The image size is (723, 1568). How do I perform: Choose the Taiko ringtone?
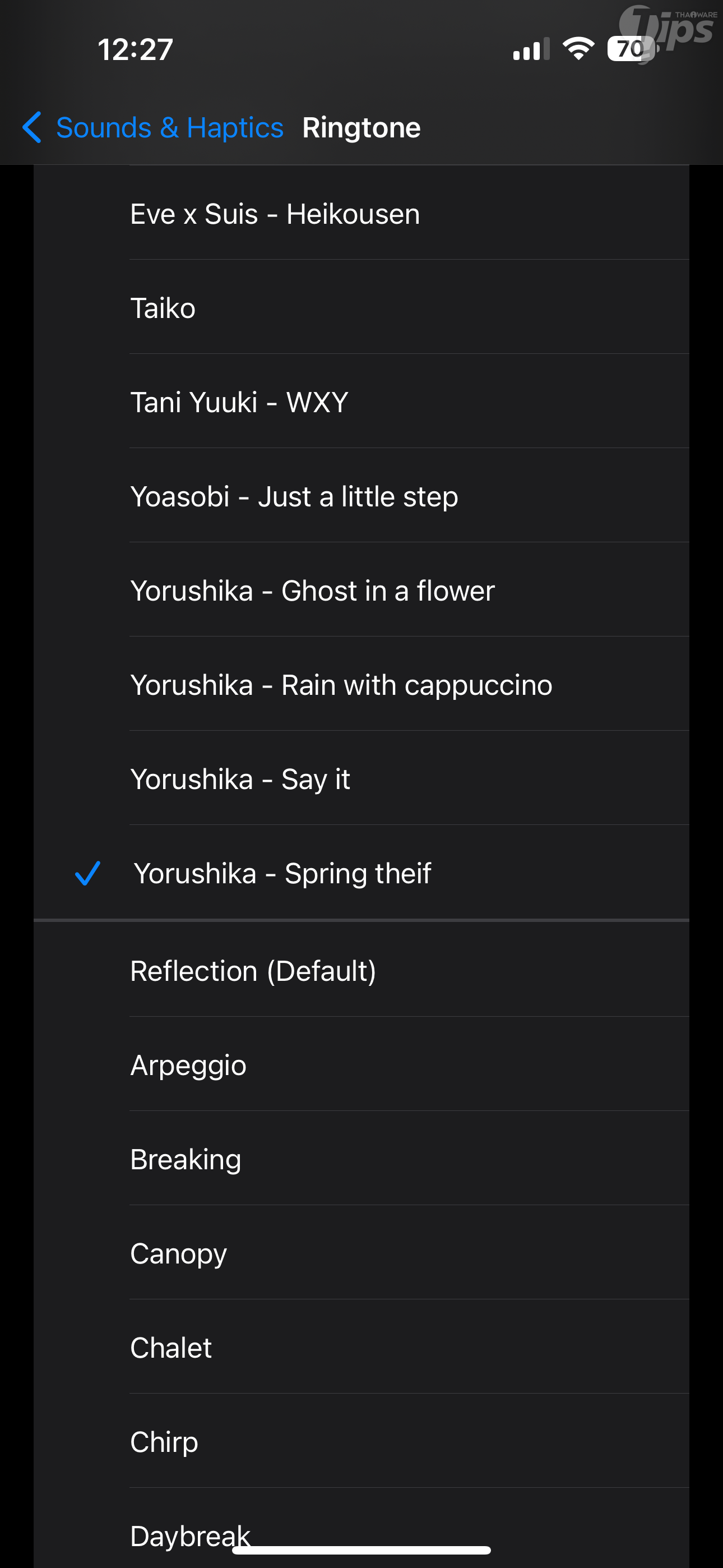coord(163,308)
